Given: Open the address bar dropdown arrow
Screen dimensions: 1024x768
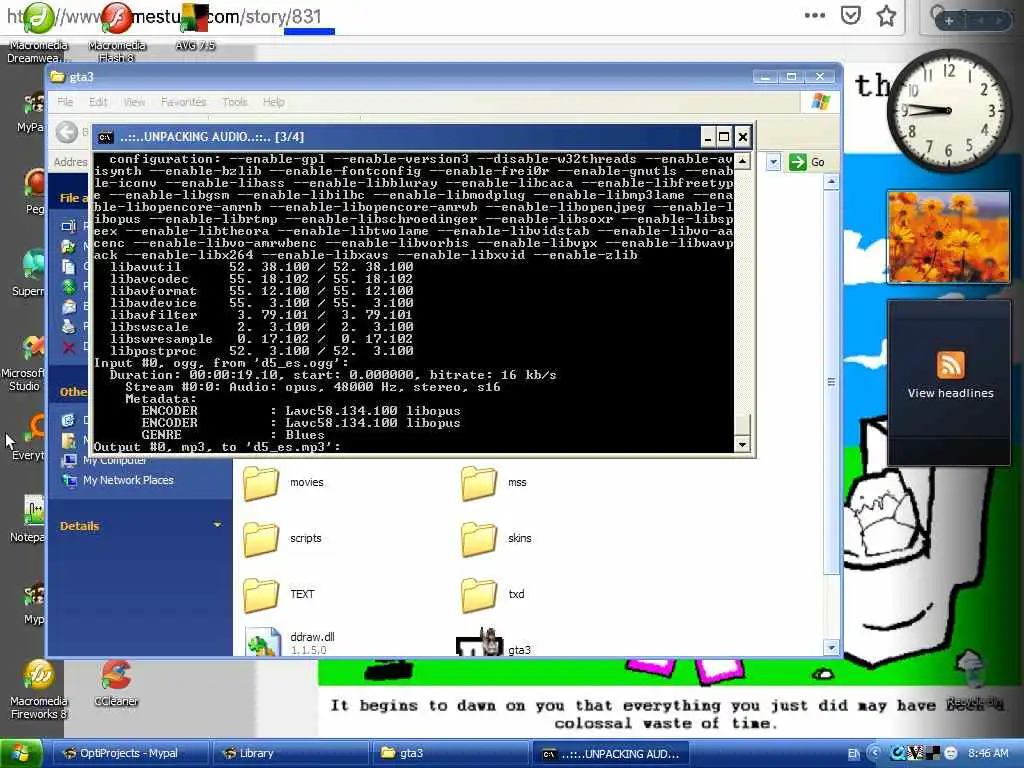Looking at the screenshot, I should 773,162.
